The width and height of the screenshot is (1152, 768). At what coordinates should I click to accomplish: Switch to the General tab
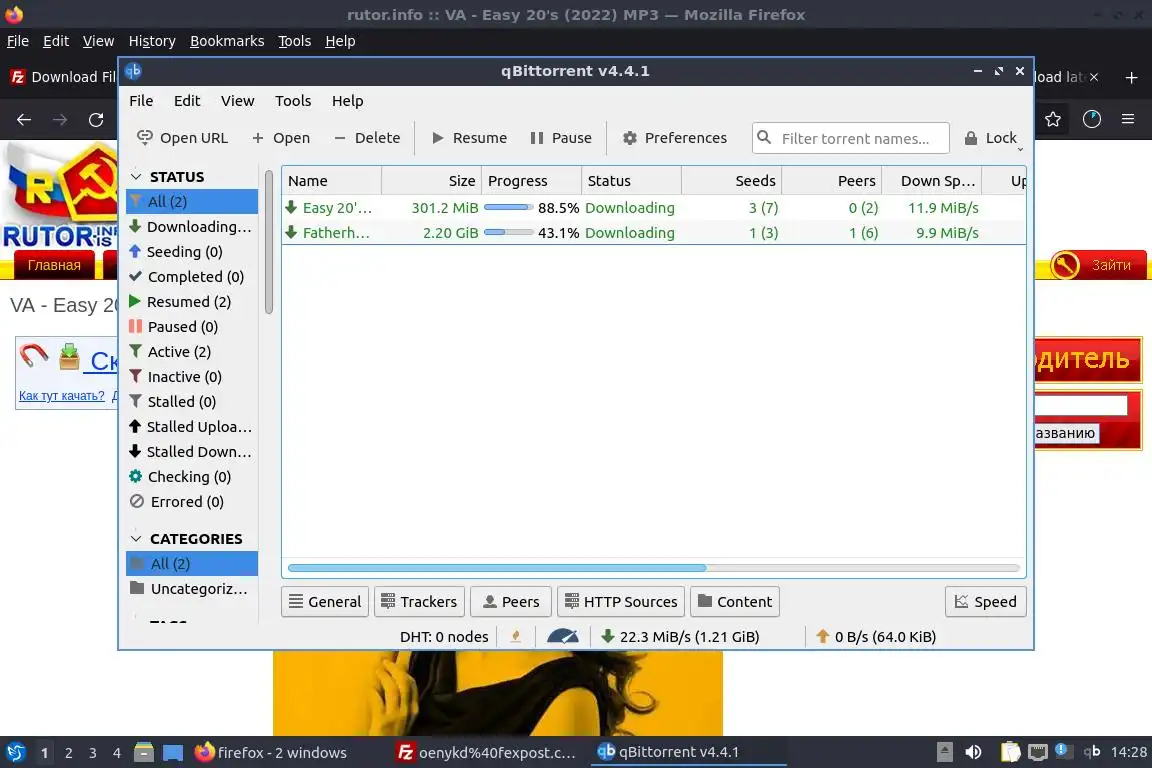pyautogui.click(x=325, y=601)
